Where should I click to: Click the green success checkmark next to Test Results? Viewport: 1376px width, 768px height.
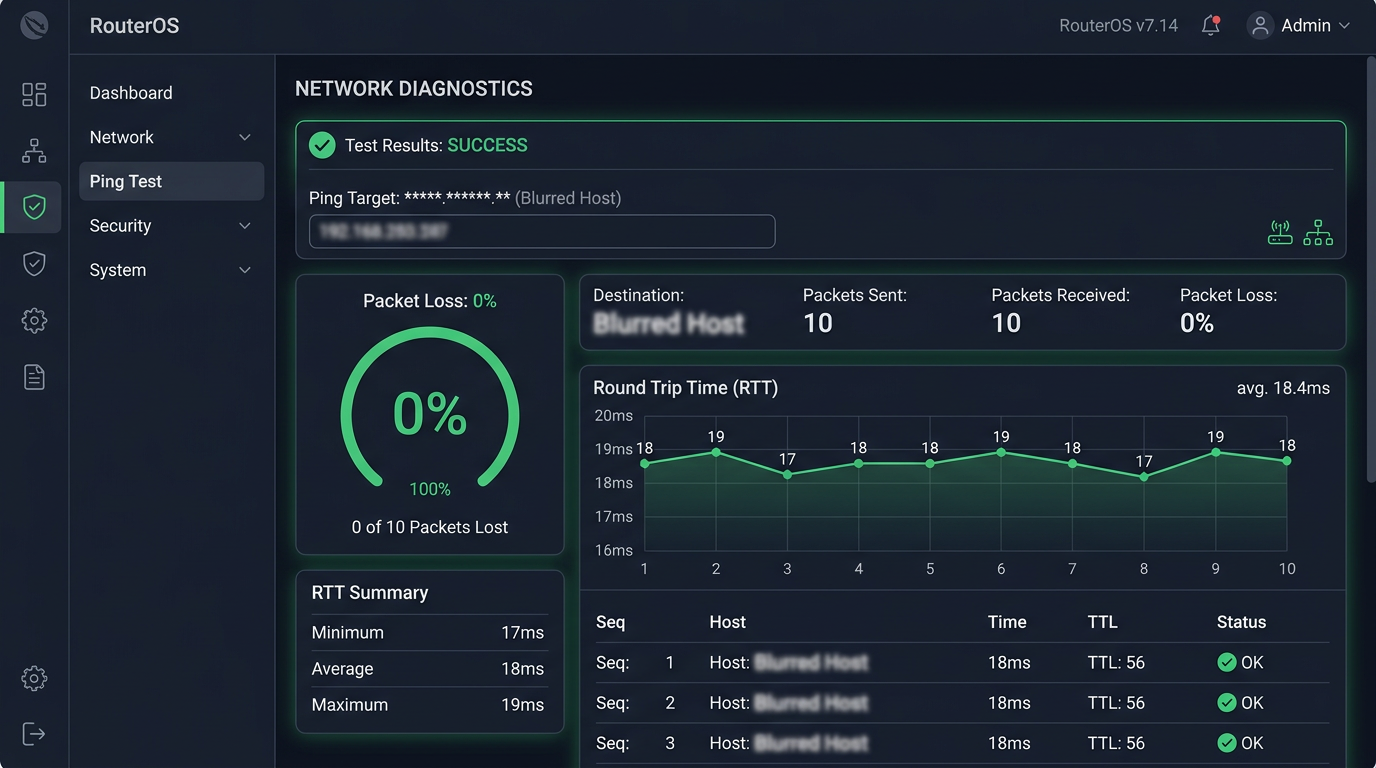point(322,146)
